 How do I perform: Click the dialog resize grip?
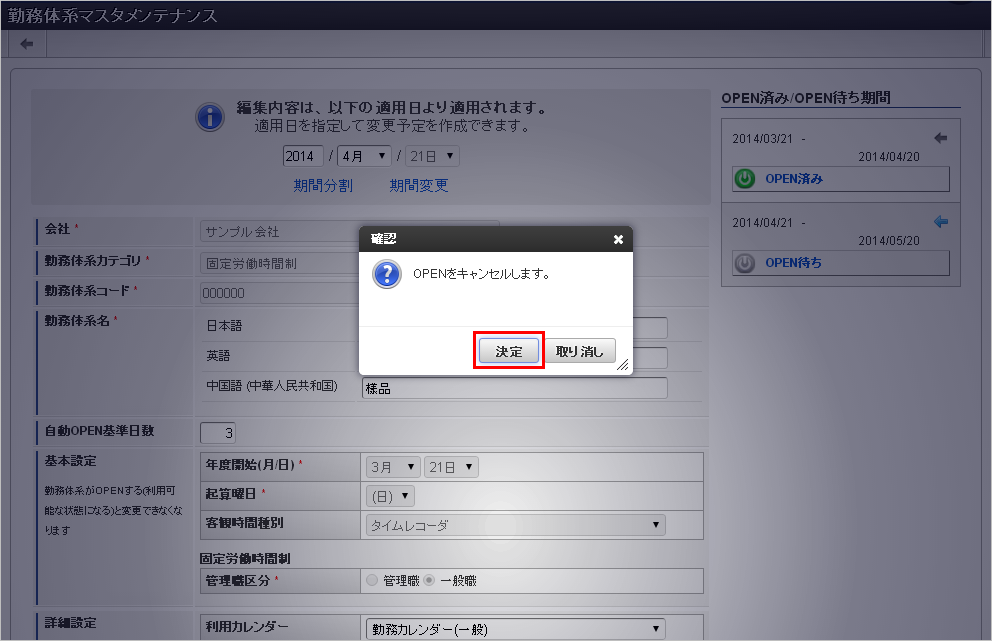pyautogui.click(x=623, y=364)
